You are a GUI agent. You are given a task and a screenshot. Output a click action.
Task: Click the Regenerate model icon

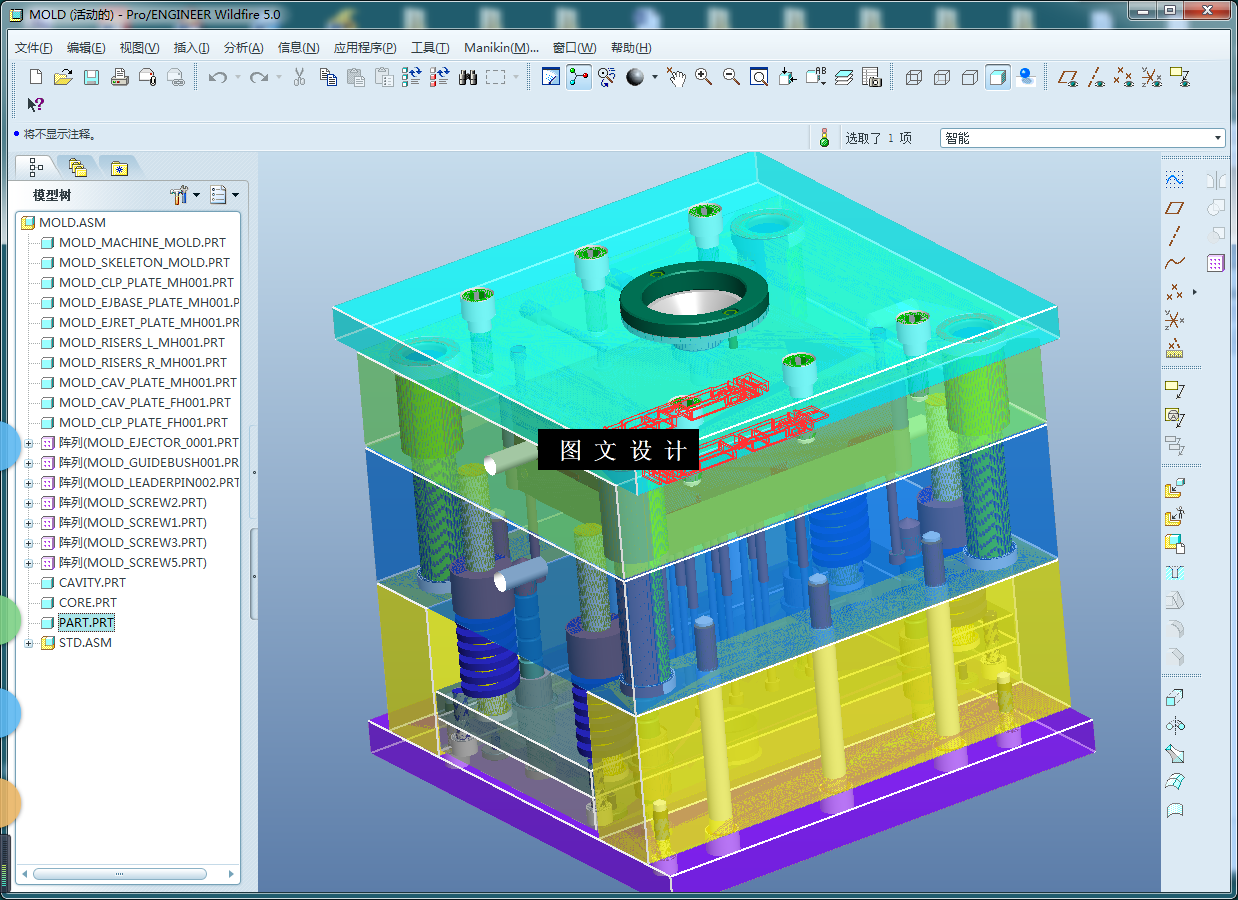click(x=412, y=77)
